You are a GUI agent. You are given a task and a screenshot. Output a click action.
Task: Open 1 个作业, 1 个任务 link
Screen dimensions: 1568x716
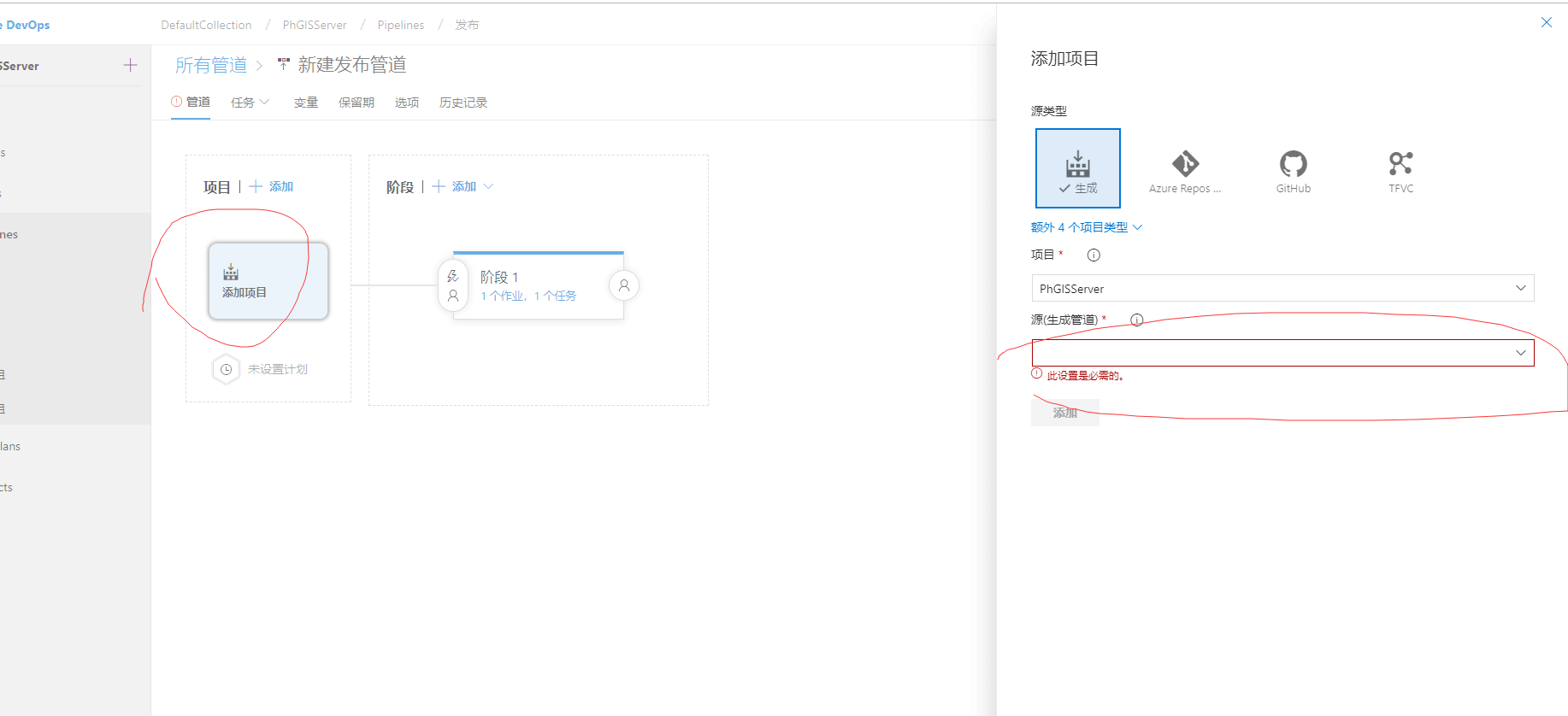coord(528,296)
